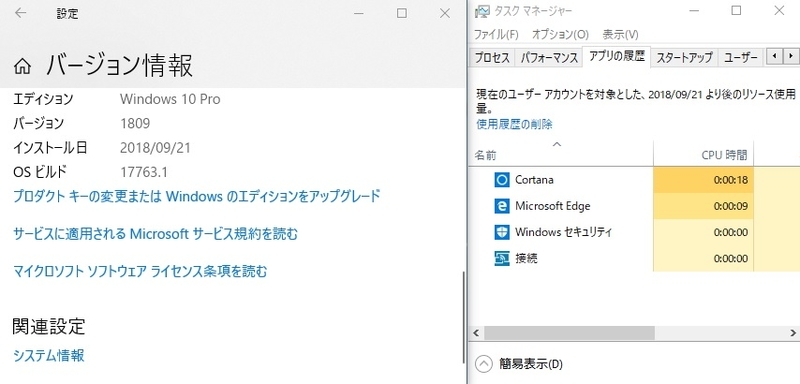The width and height of the screenshot is (800, 384).
Task: Sort by the CPU 時間 column header
Action: click(703, 155)
